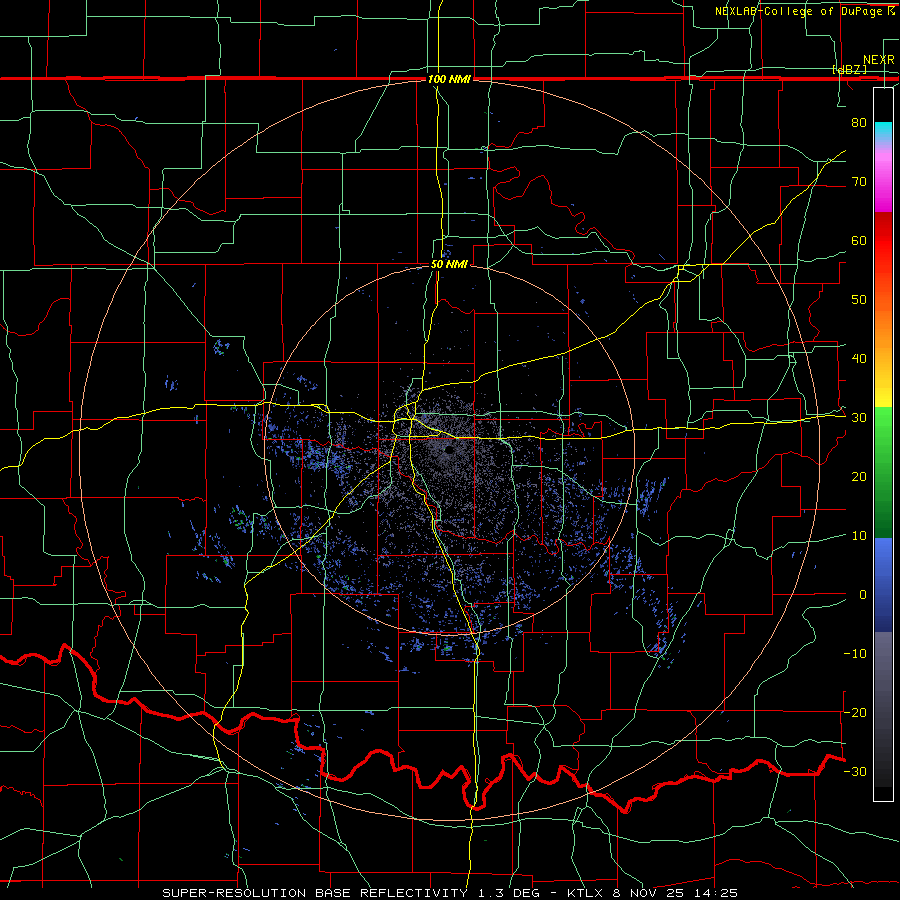Pick the blue segment of the reflectivity color bar
This screenshot has width=900, height=900.
pyautogui.click(x=883, y=584)
